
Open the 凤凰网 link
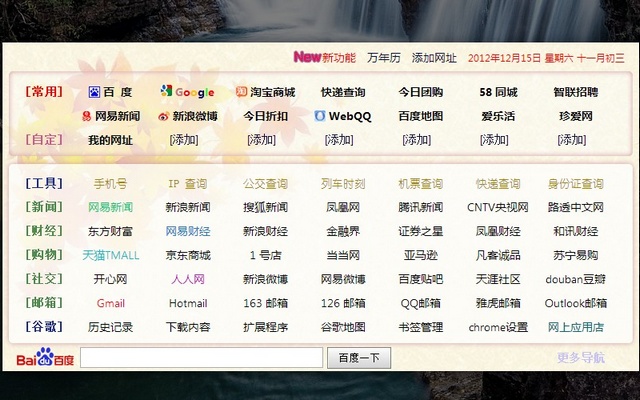343,207
